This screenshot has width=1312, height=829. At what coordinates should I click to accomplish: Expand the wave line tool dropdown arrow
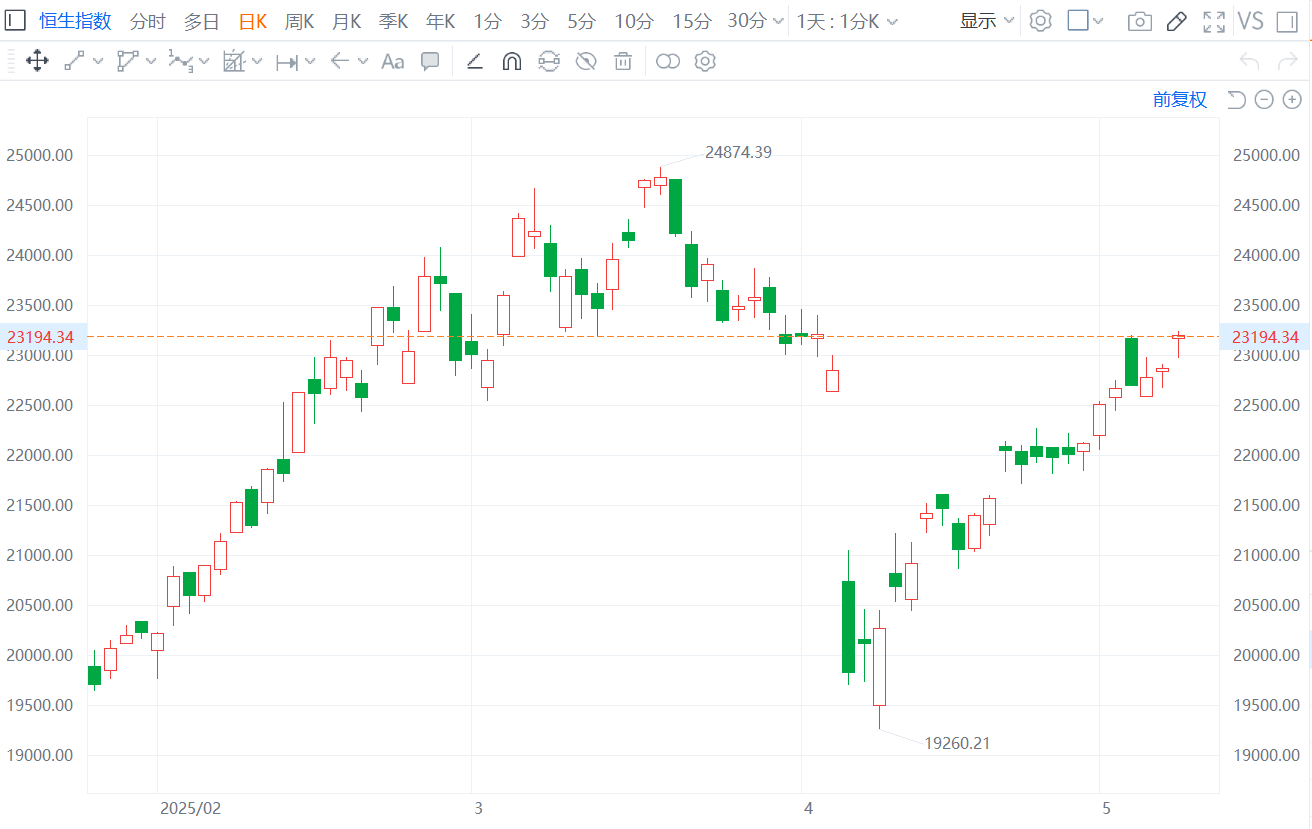pos(204,62)
